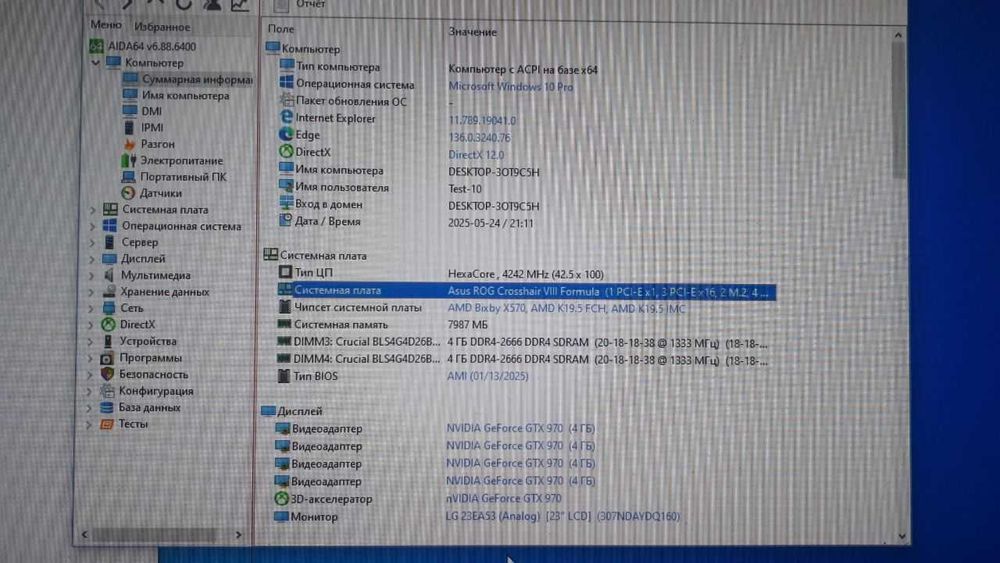Screen dimensions: 1000x563
Task: Open the 11.789.19041.0 Internet Explorer link
Action: (482, 120)
